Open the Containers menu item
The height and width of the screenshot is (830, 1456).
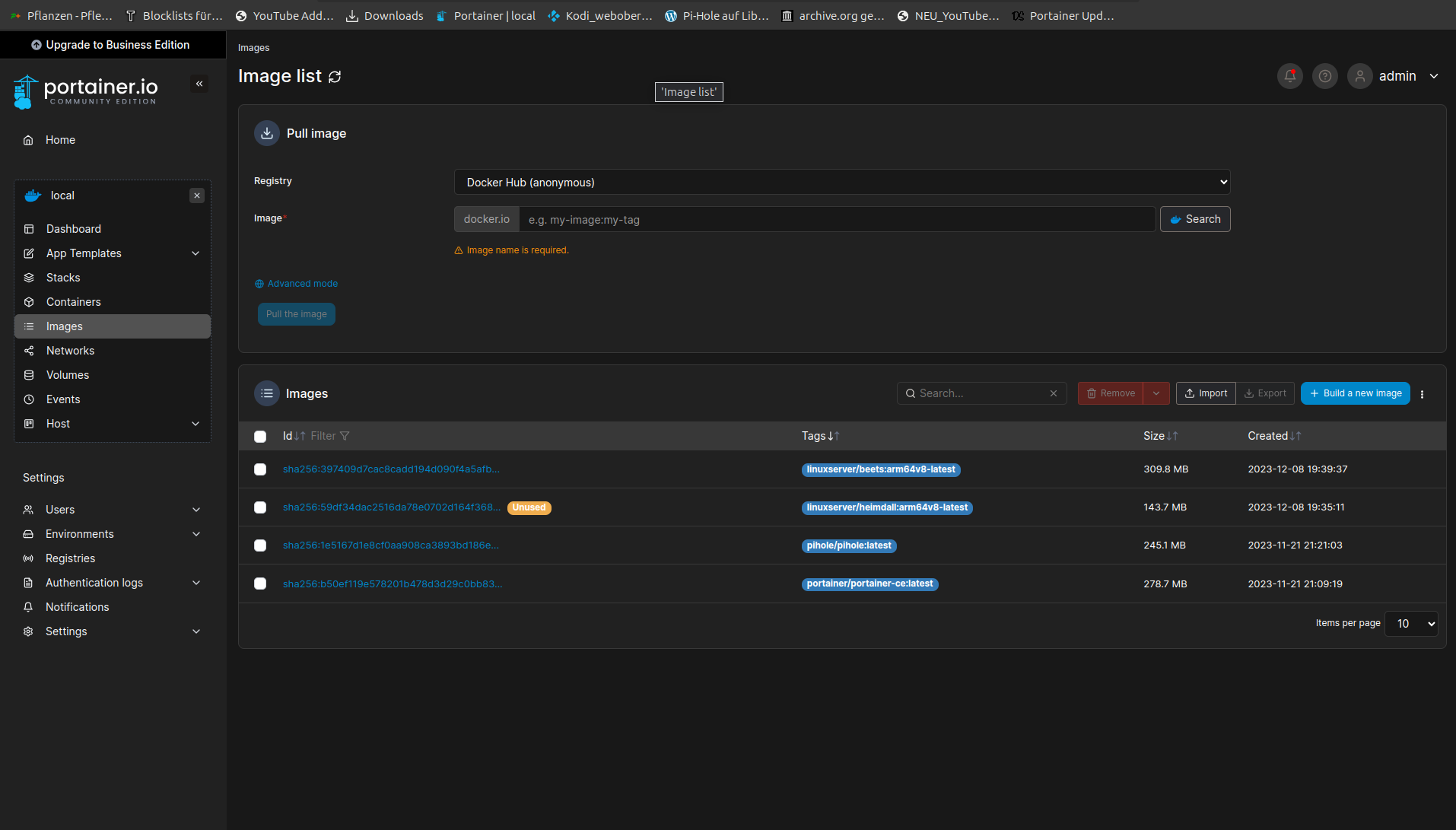pos(113,302)
